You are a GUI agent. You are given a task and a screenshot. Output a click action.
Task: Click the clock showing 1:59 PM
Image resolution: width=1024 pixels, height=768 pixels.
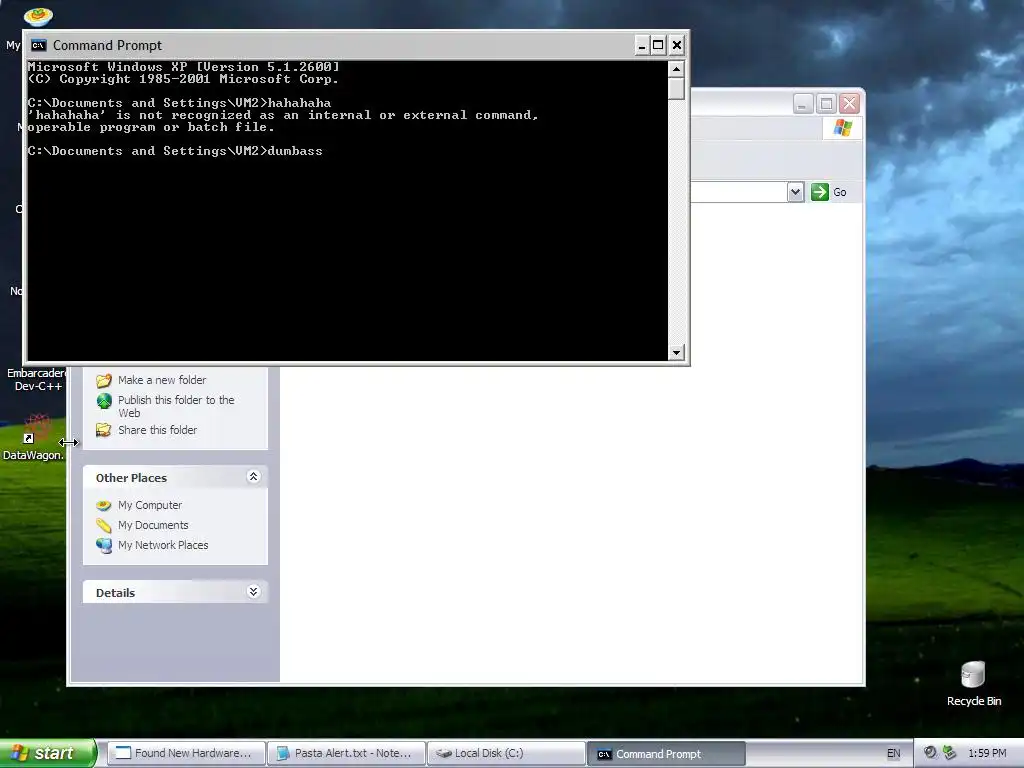(x=987, y=753)
